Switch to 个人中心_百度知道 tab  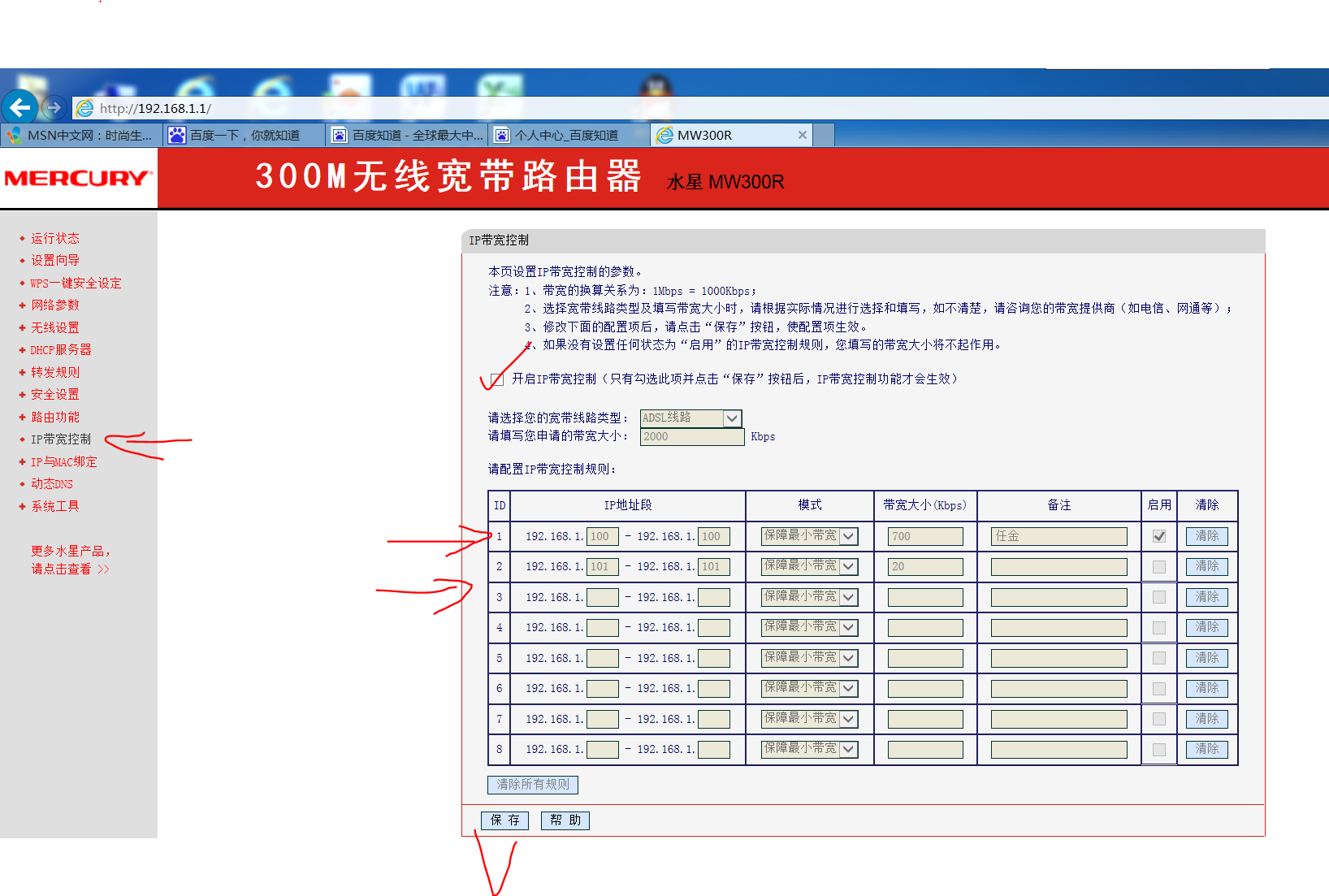tap(569, 135)
